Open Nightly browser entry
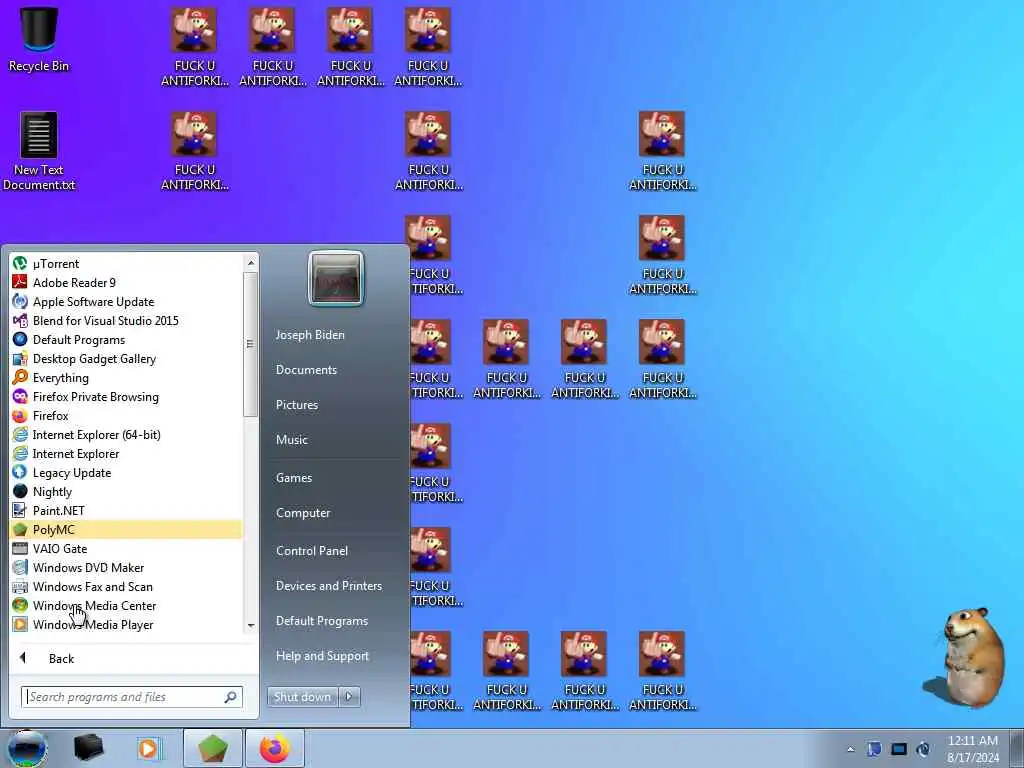1024x768 pixels. coord(126,492)
